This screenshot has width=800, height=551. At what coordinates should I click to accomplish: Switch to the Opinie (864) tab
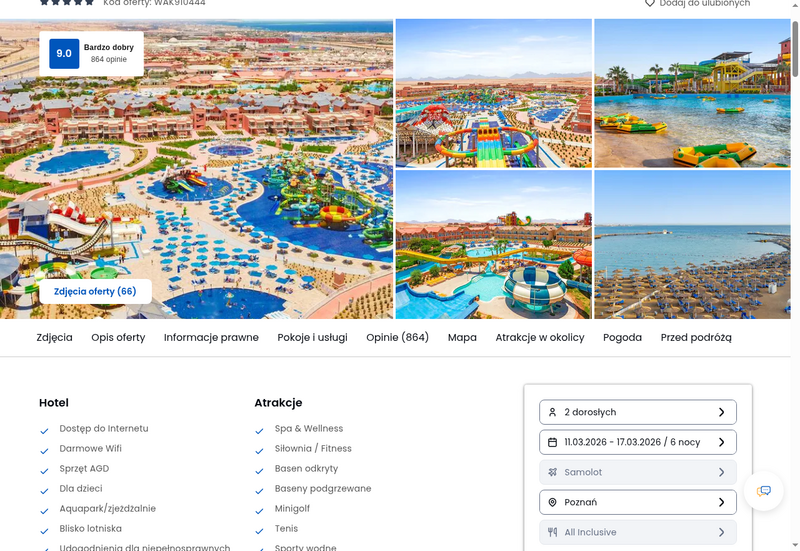pos(397,337)
